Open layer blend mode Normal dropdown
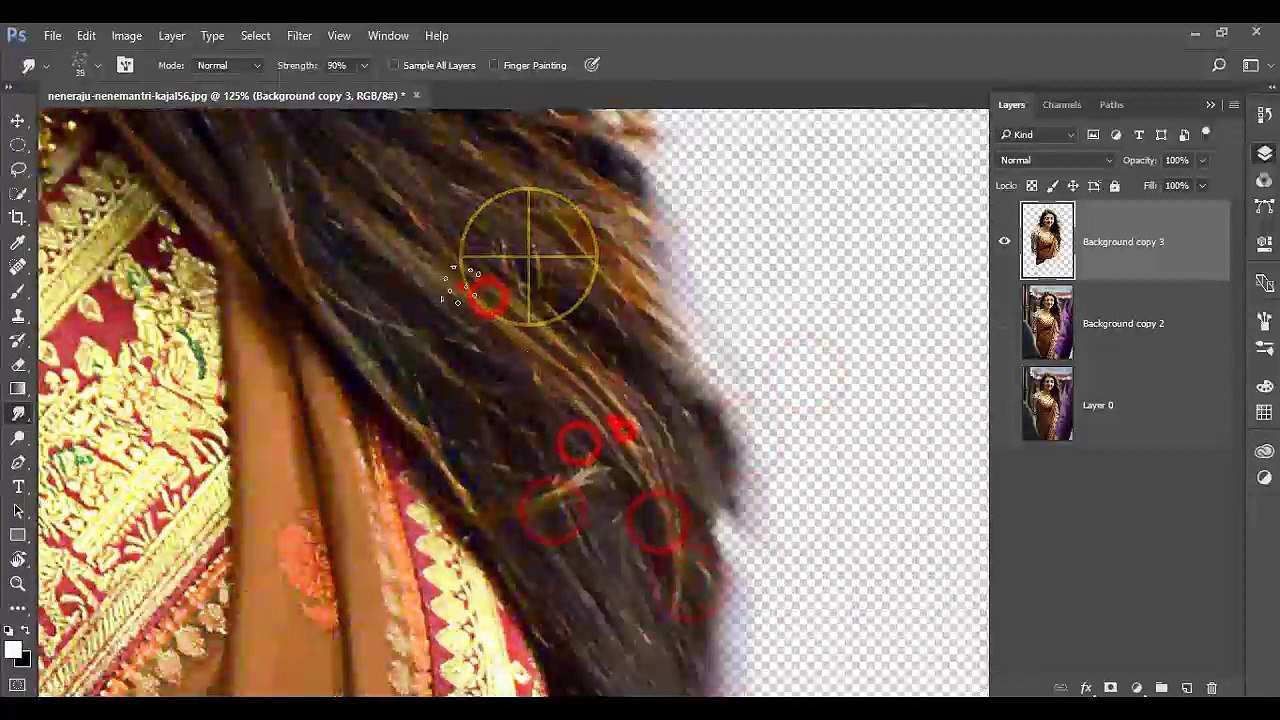The width and height of the screenshot is (1280, 720). tap(1056, 160)
